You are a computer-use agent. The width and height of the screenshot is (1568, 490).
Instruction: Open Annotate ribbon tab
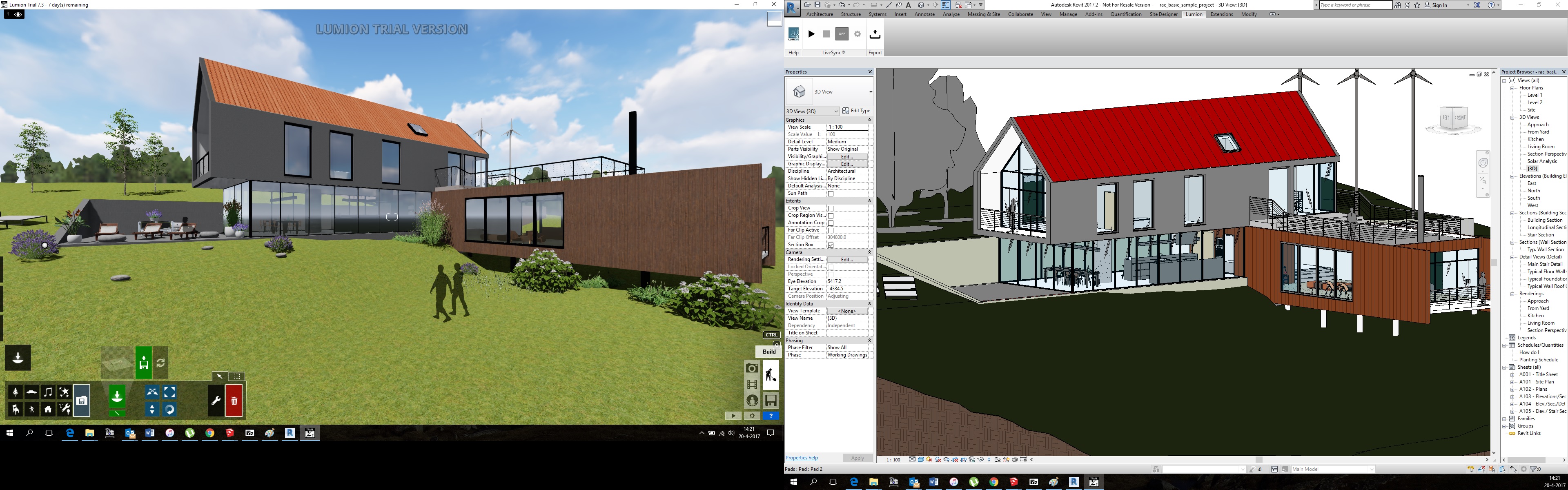click(x=924, y=14)
